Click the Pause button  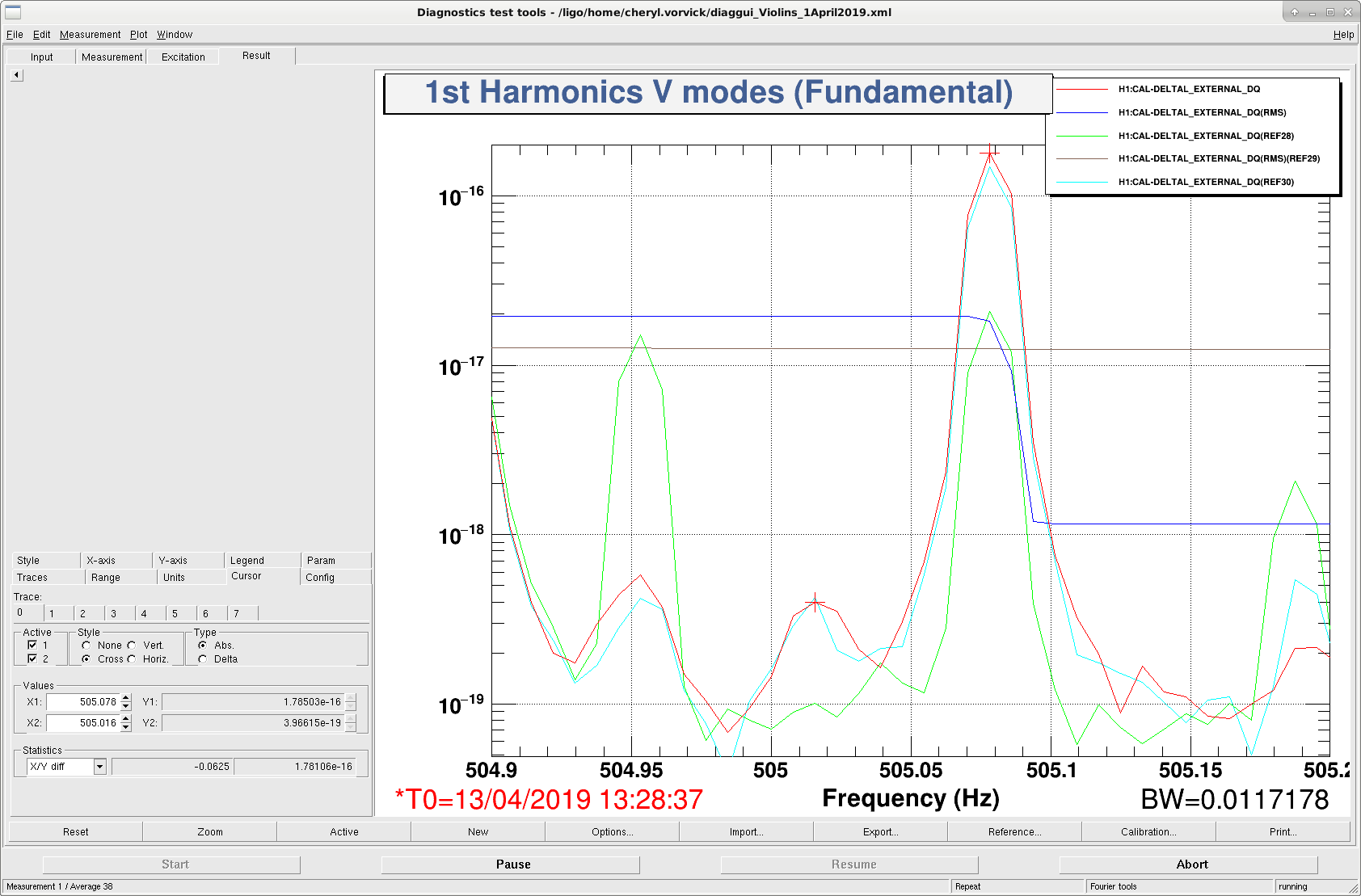tap(513, 864)
